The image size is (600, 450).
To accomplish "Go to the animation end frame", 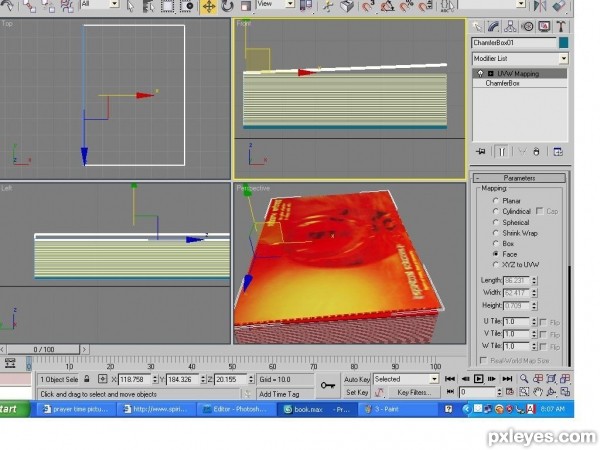I will (x=507, y=379).
